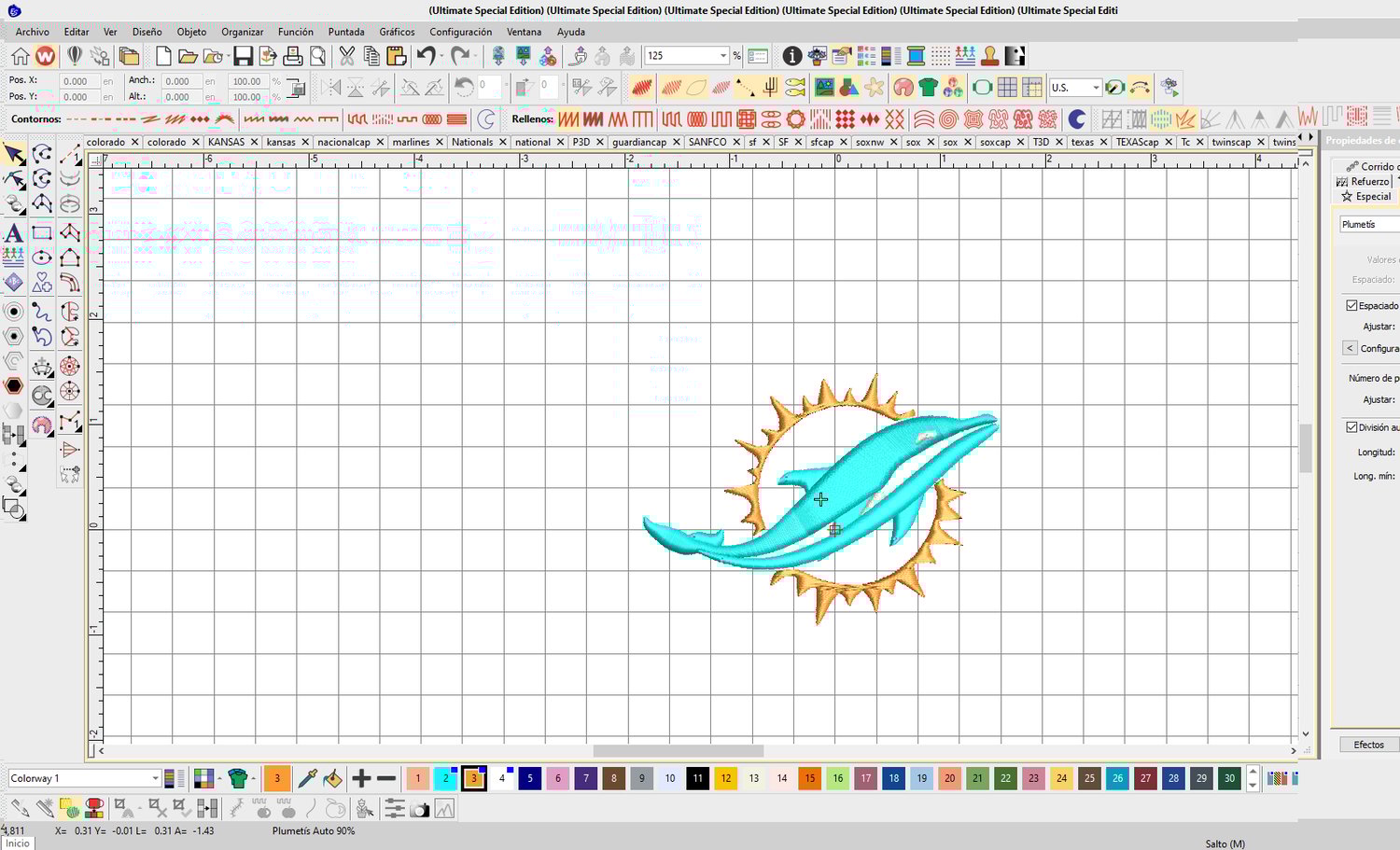
Task: Click the Paste clipboard icon
Action: (x=396, y=57)
